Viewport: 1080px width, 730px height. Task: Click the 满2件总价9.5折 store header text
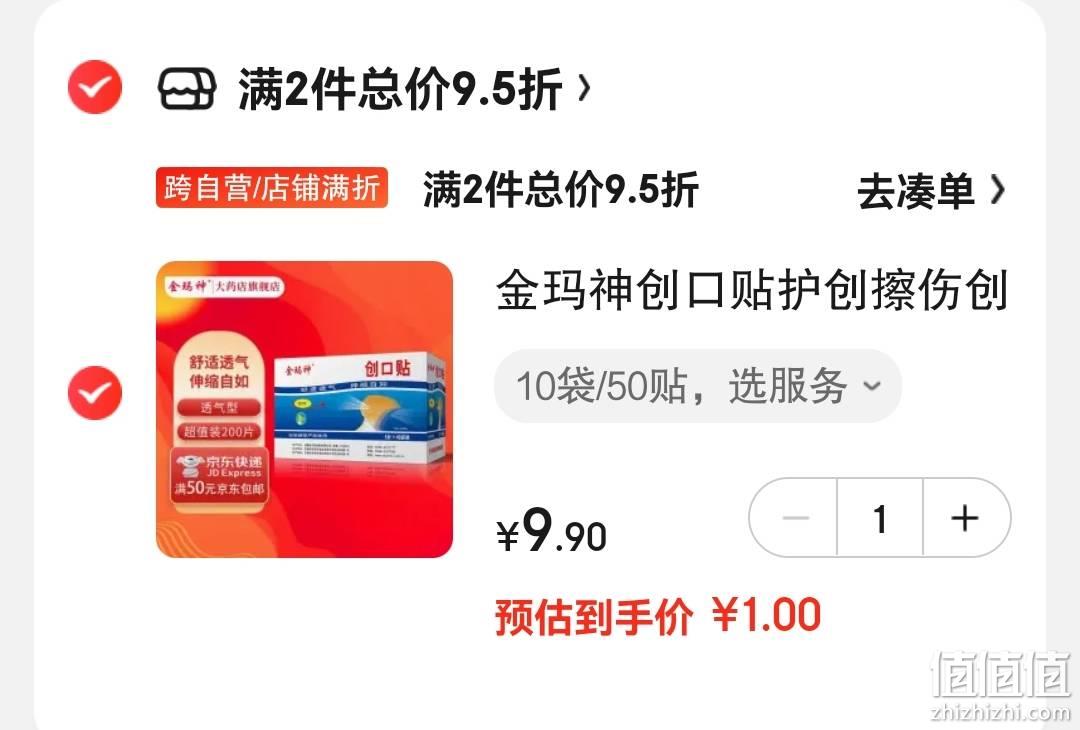tap(399, 89)
